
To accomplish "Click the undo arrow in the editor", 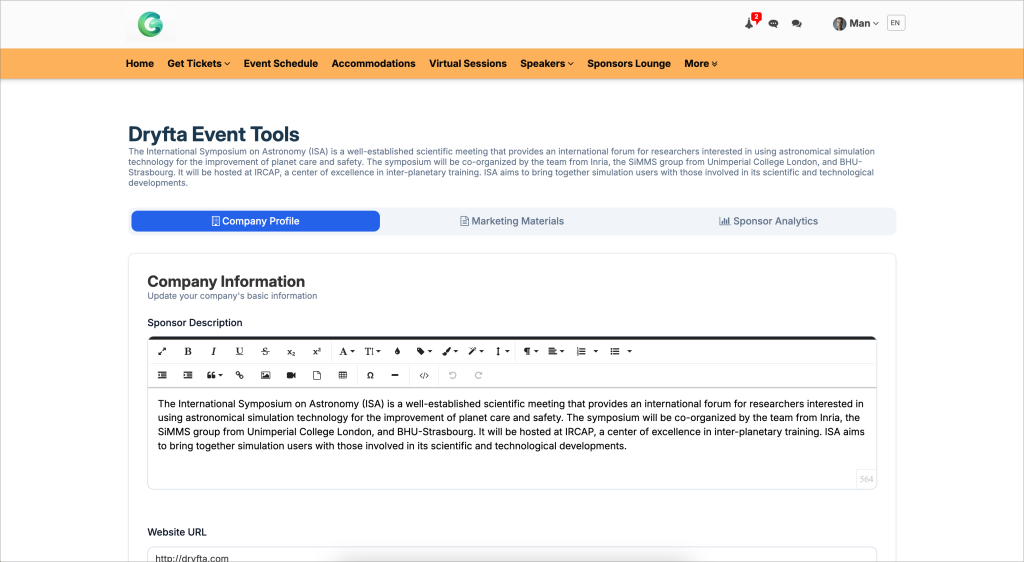I will tap(453, 375).
